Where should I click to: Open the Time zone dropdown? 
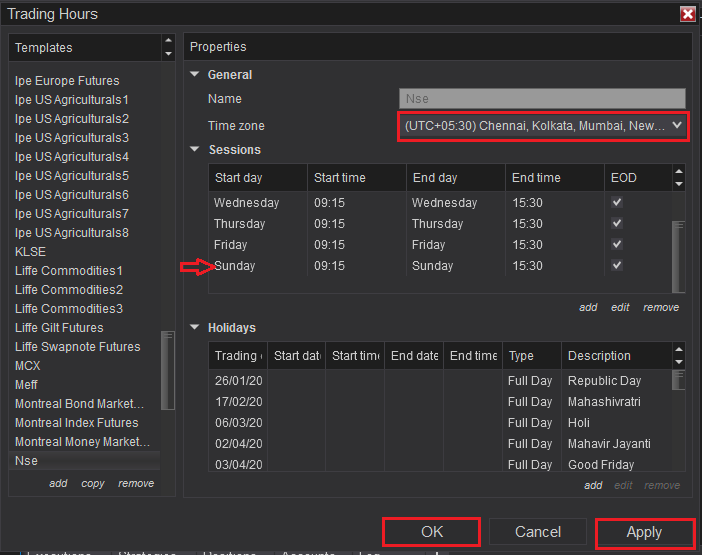(676, 126)
